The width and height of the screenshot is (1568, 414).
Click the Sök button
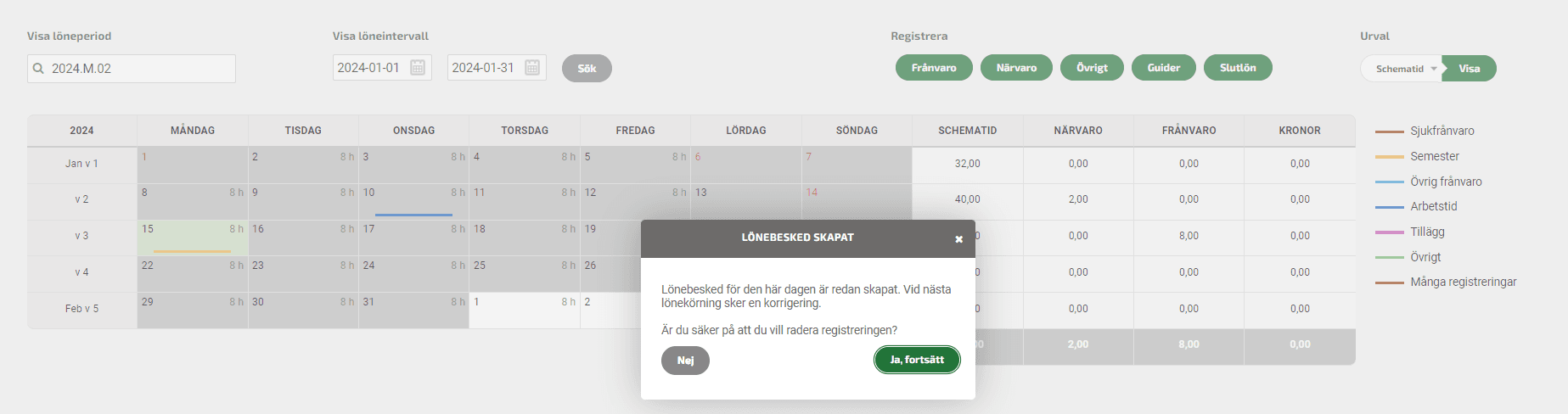[x=587, y=69]
